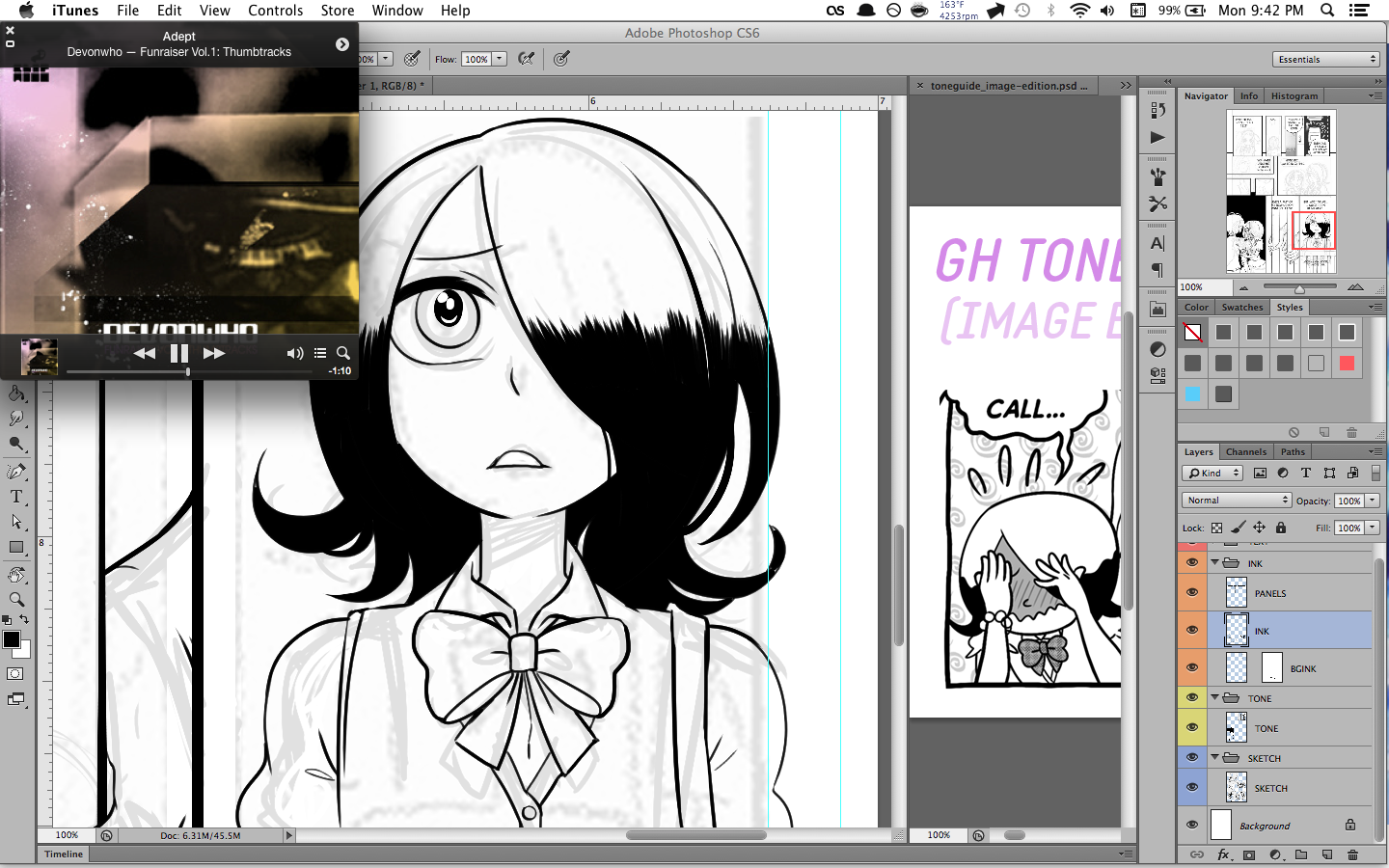The height and width of the screenshot is (868, 1389).
Task: Switch to the Swatches tab
Action: click(x=1242, y=307)
